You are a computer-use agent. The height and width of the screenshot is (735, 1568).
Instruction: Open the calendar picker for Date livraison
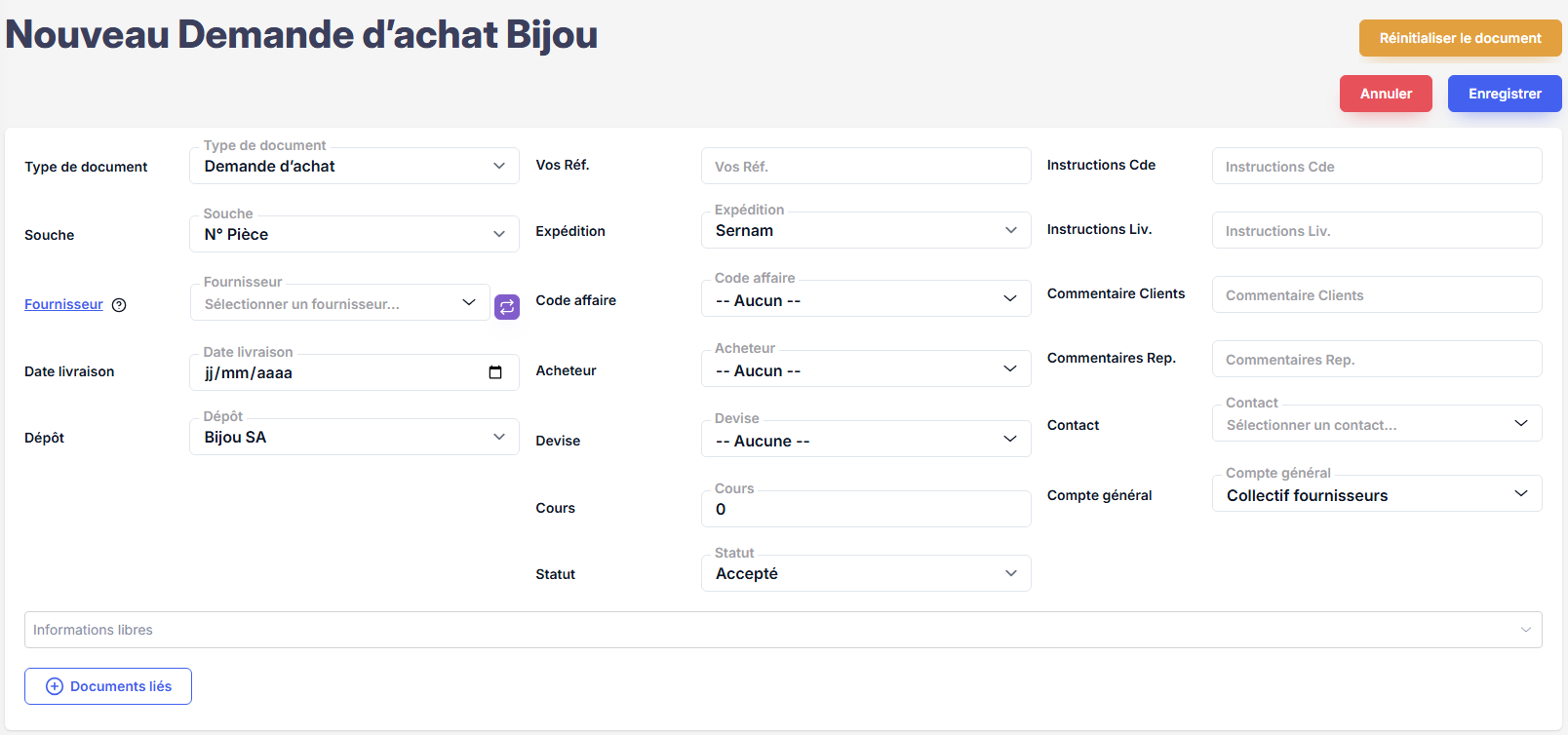point(495,372)
